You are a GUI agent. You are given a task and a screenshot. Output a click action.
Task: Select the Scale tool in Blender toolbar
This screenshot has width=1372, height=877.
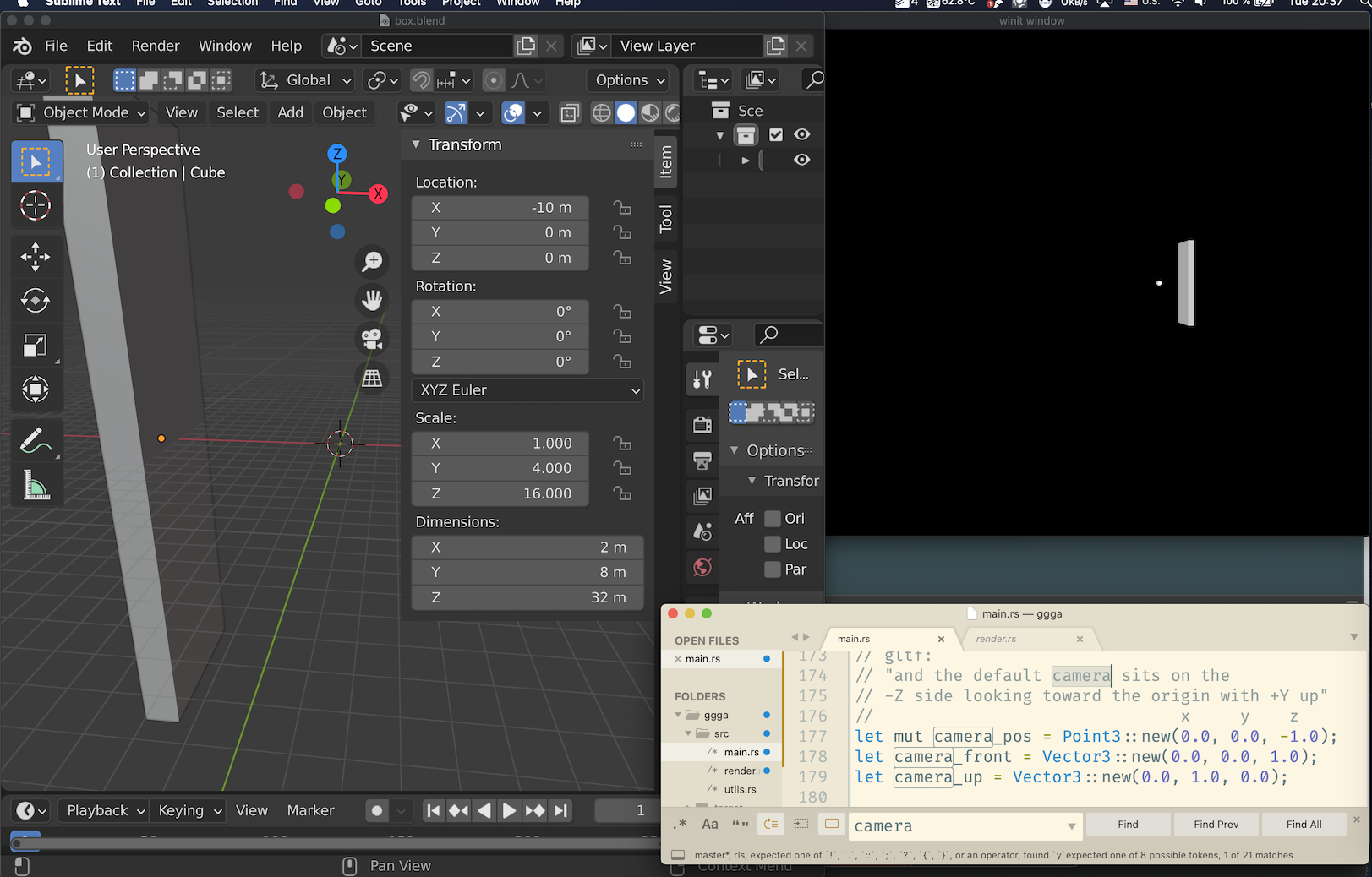tap(36, 345)
